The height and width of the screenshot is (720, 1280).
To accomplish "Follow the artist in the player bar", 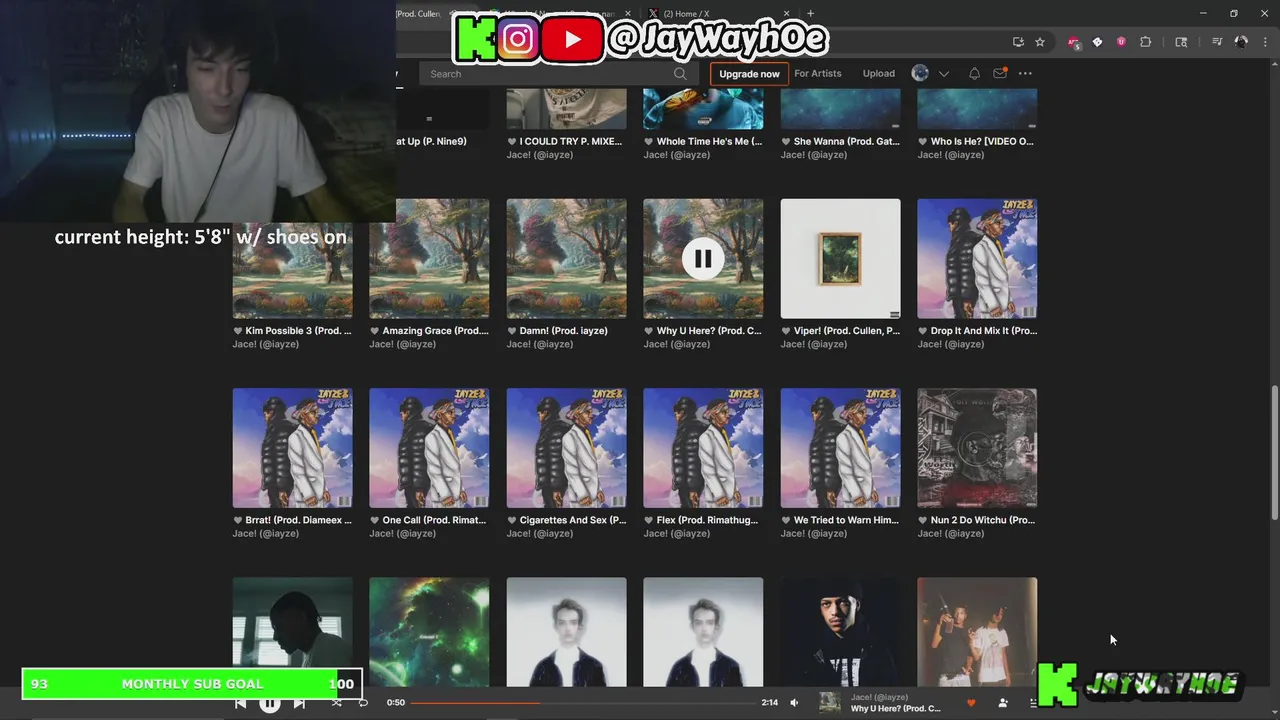I will coord(1003,703).
